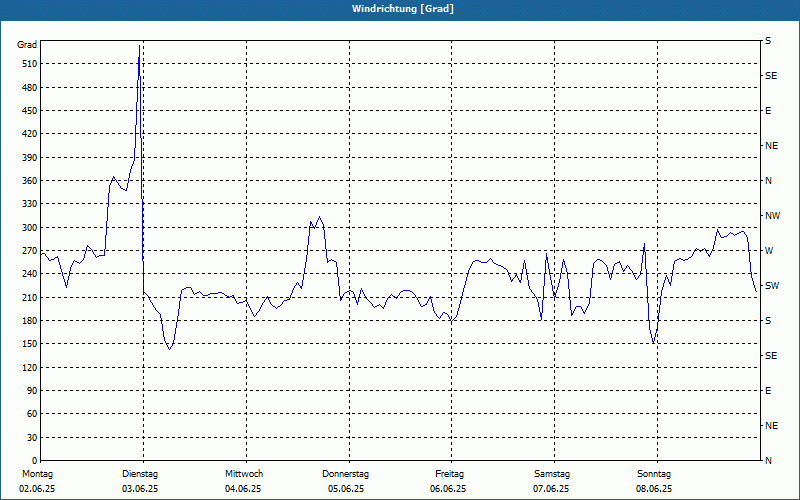800x500 pixels.
Task: Select the date 02.06.25
Action: 37,489
